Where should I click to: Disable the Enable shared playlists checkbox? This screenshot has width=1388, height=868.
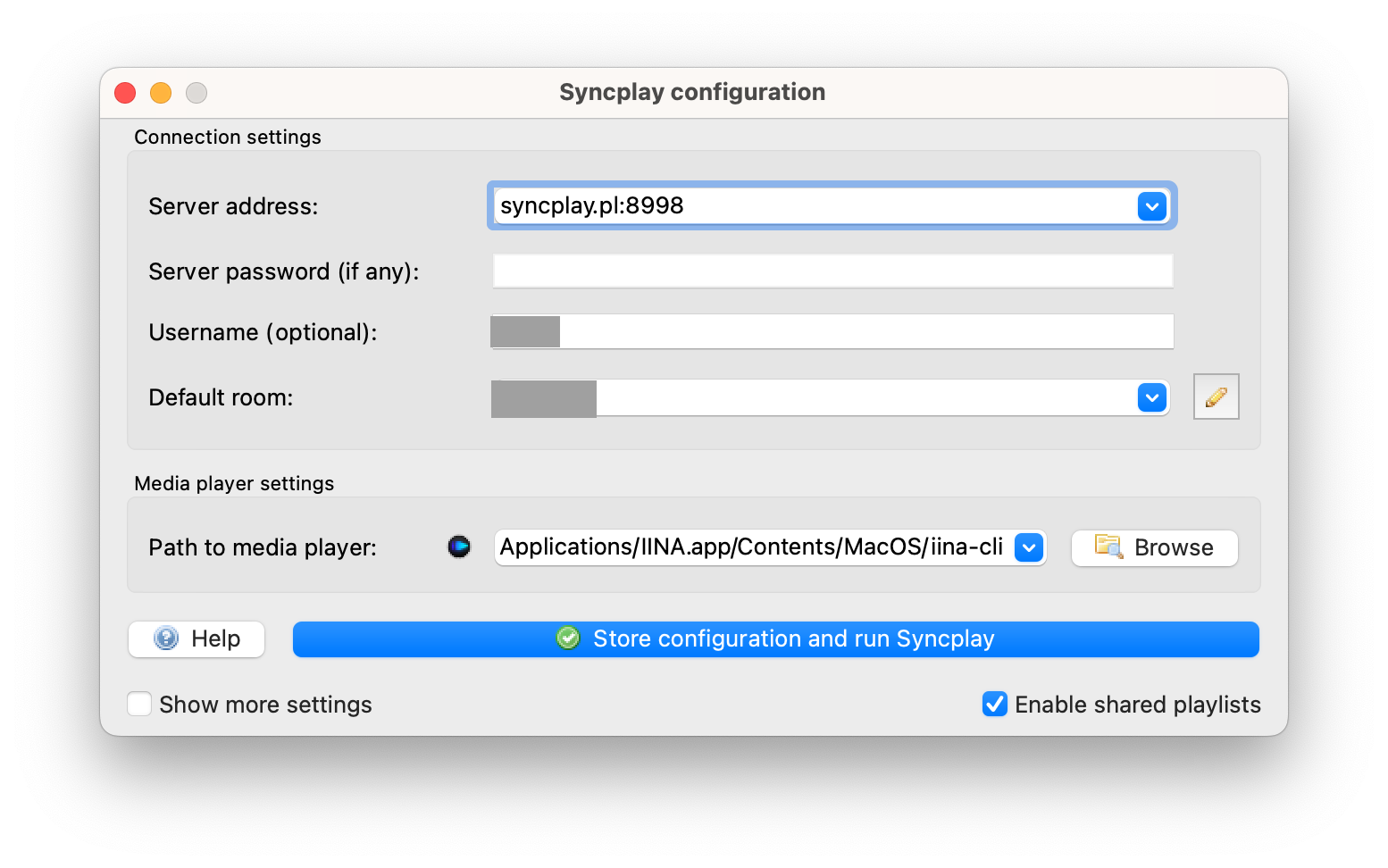click(x=995, y=704)
